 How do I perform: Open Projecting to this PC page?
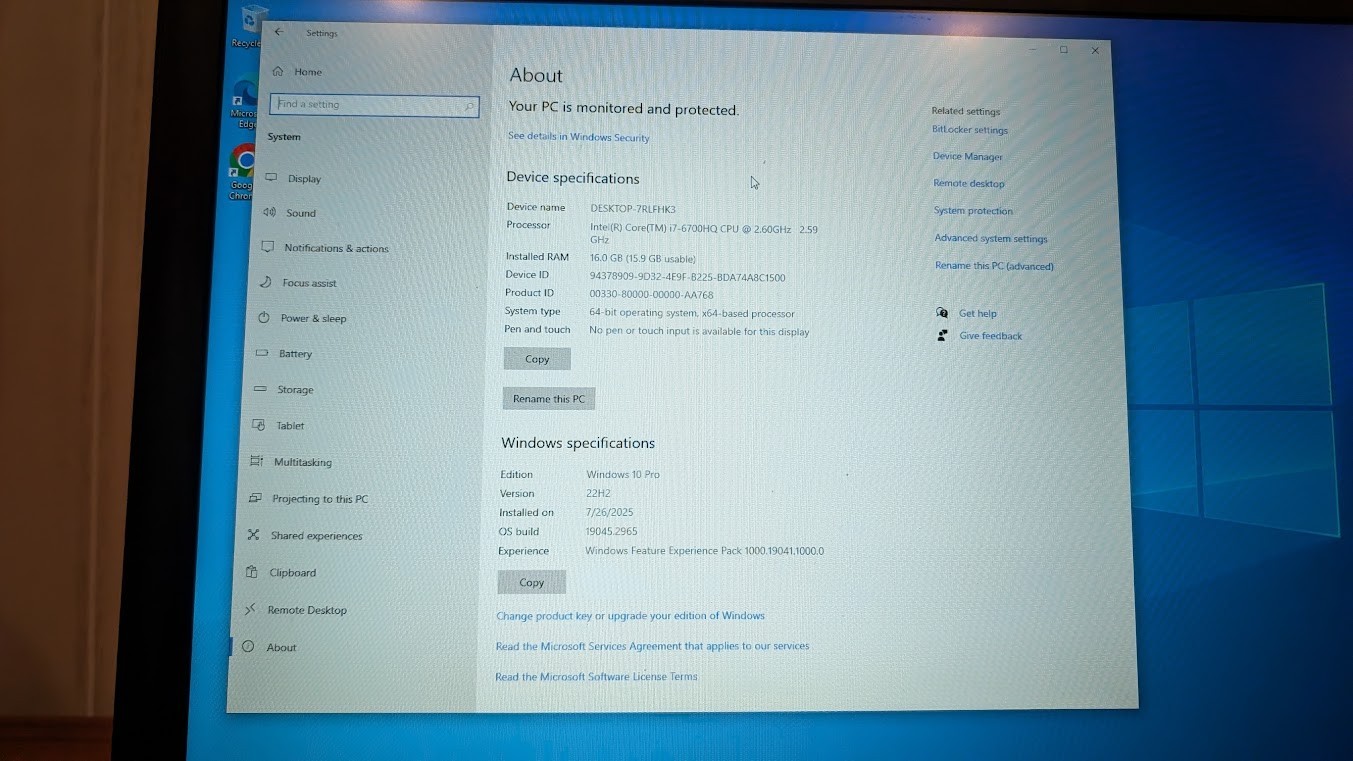tap(319, 499)
